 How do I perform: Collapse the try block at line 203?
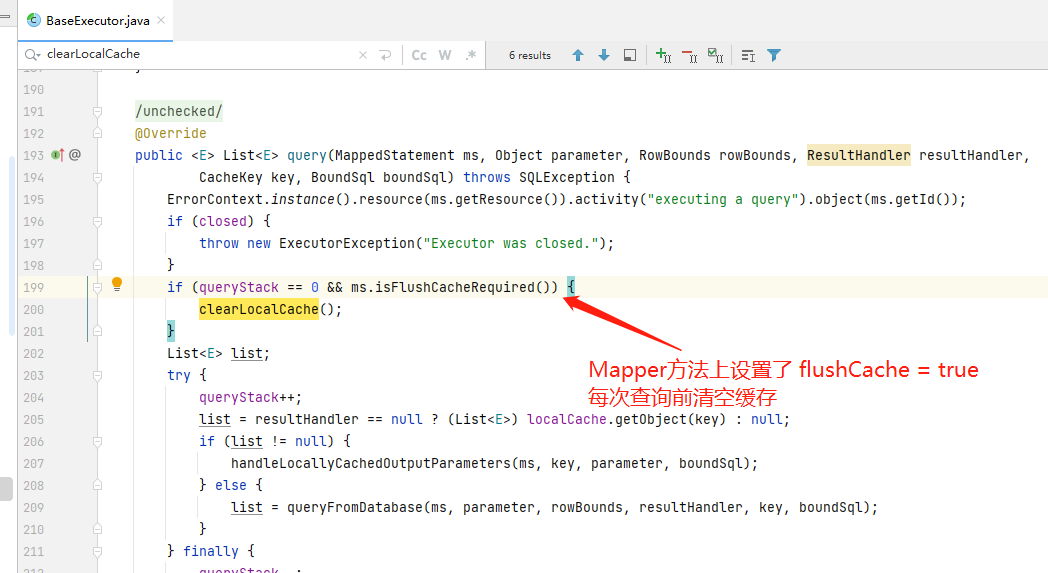point(98,376)
